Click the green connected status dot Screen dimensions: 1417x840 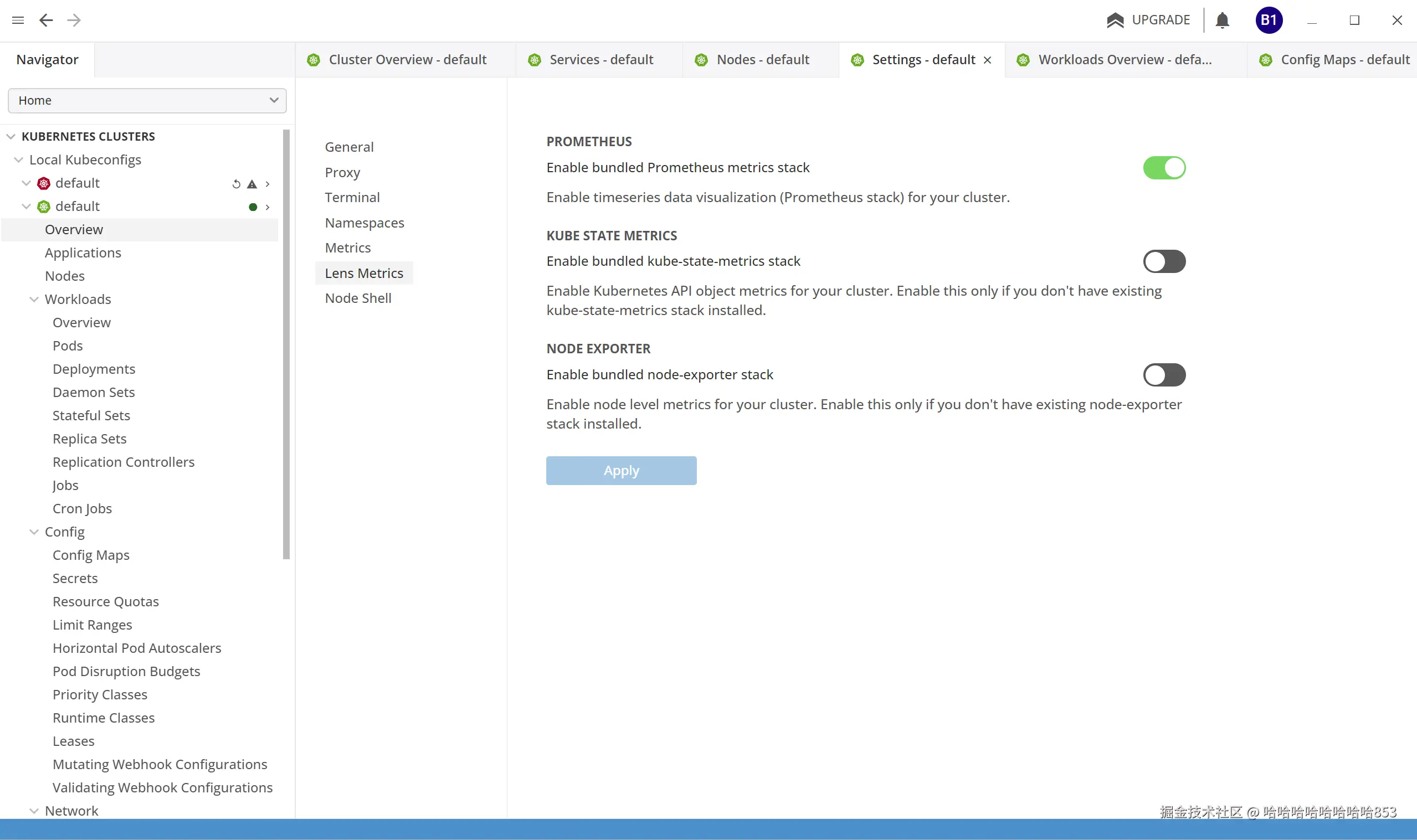pos(253,207)
